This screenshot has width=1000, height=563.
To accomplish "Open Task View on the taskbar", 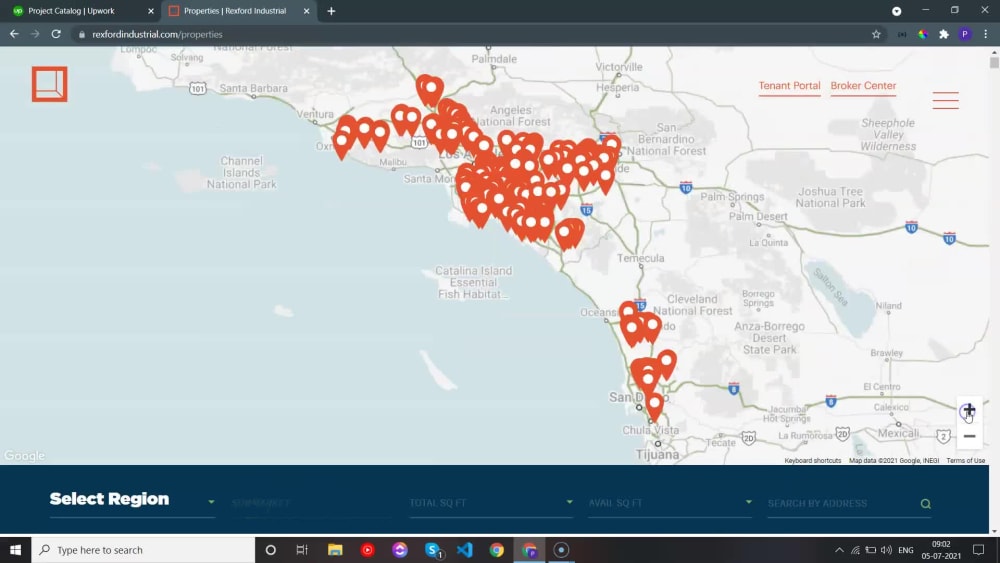I will [302, 550].
